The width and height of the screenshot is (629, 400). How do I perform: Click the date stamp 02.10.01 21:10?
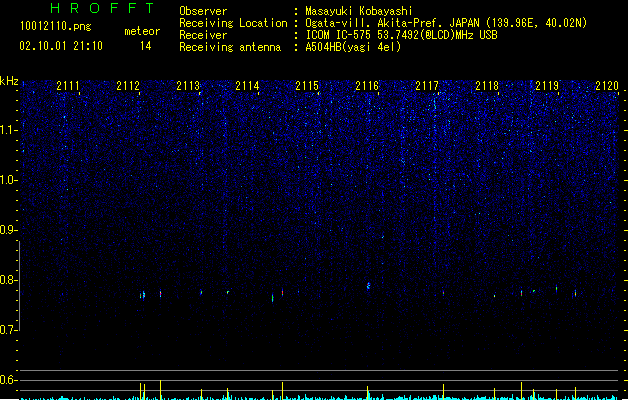point(61,46)
